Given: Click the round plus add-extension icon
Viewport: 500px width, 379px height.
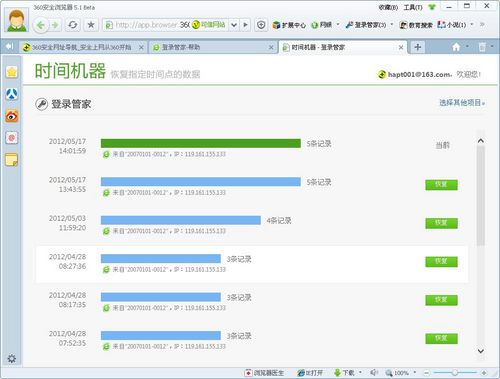Looking at the screenshot, I should tap(261, 25).
